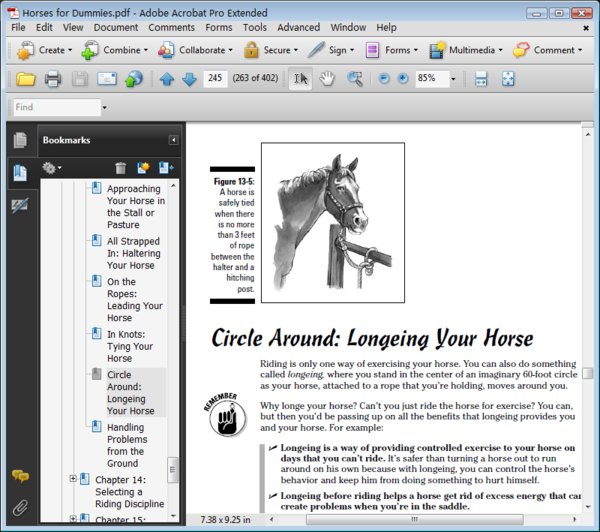600x532 pixels.
Task: Click the Combine button
Action: 117,50
